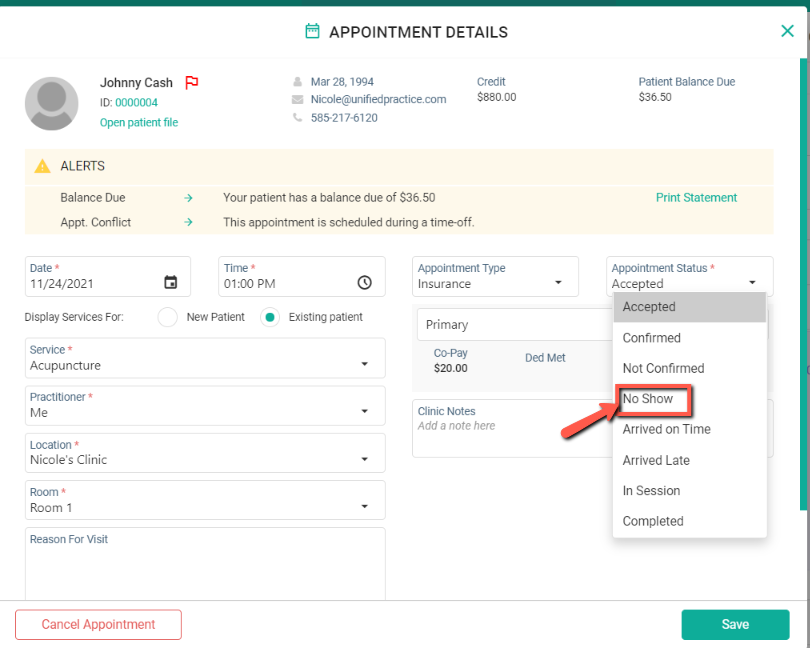Cancel Appointment via the red button

point(98,624)
